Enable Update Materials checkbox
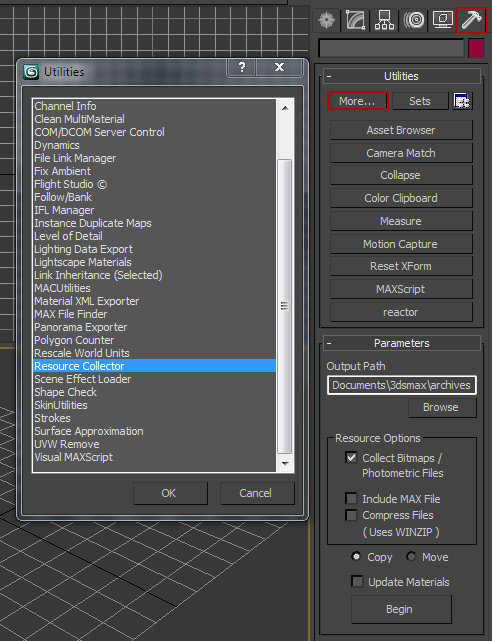492x641 pixels. tap(357, 581)
